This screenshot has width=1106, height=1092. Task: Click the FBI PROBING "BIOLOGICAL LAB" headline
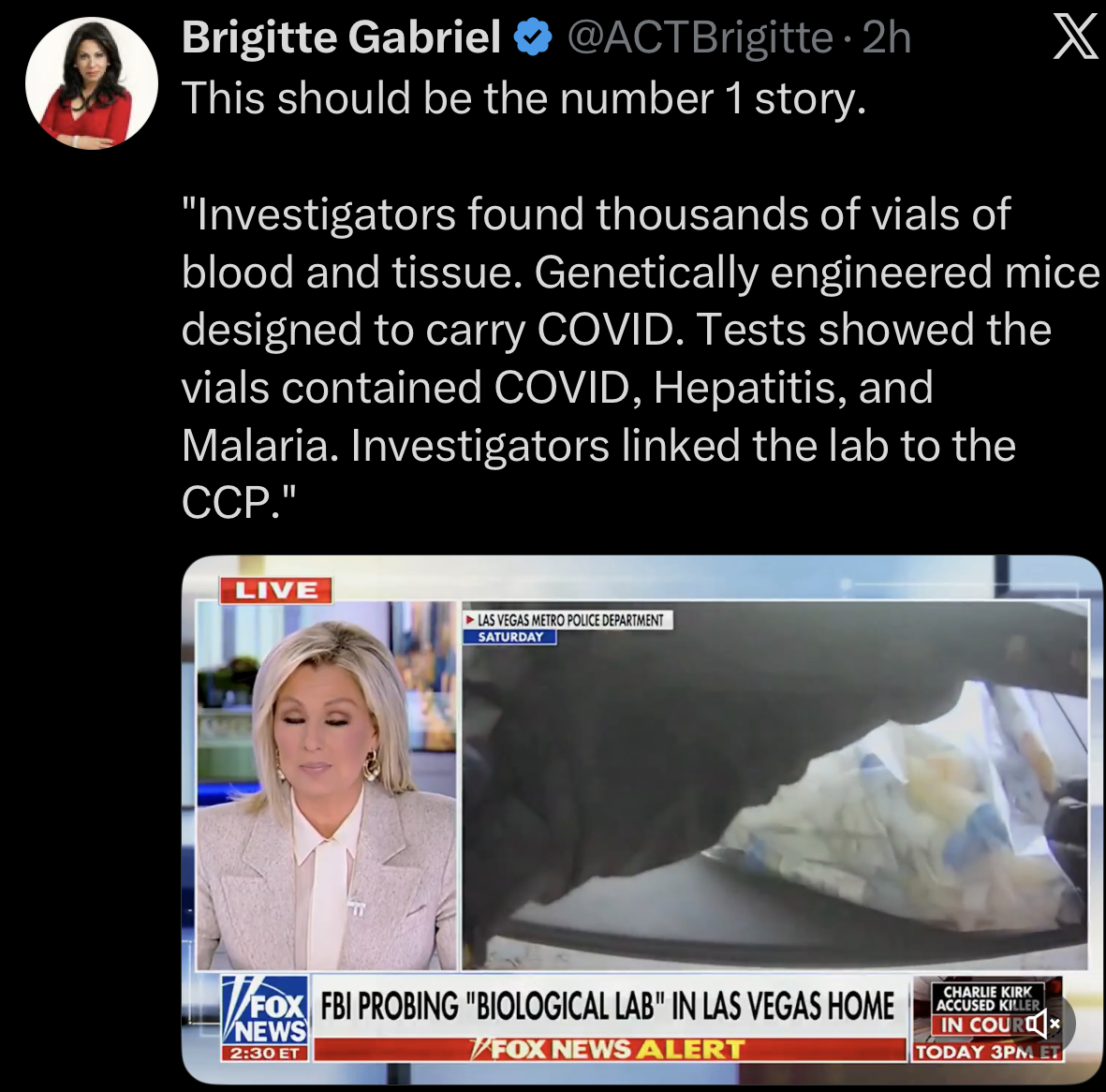[x=608, y=1006]
